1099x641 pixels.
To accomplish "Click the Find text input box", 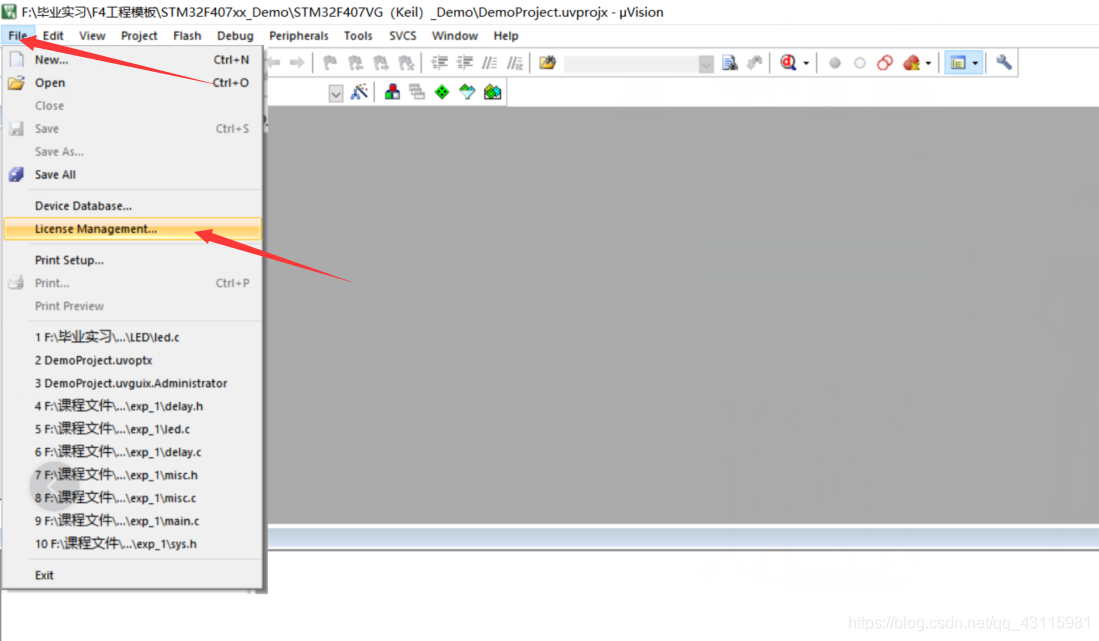I will point(631,64).
